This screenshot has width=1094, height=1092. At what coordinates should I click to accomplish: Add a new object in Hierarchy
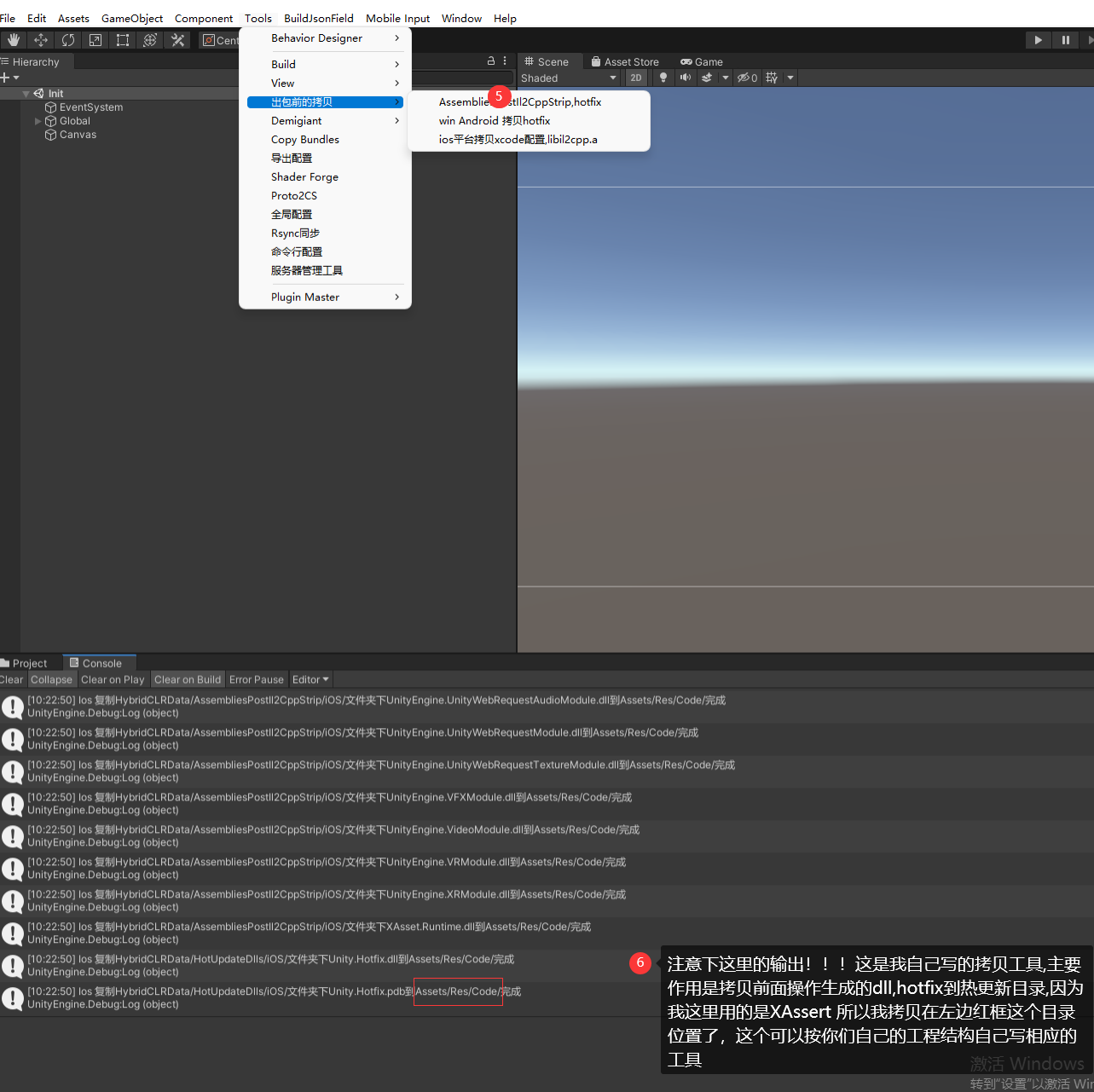tap(9, 78)
